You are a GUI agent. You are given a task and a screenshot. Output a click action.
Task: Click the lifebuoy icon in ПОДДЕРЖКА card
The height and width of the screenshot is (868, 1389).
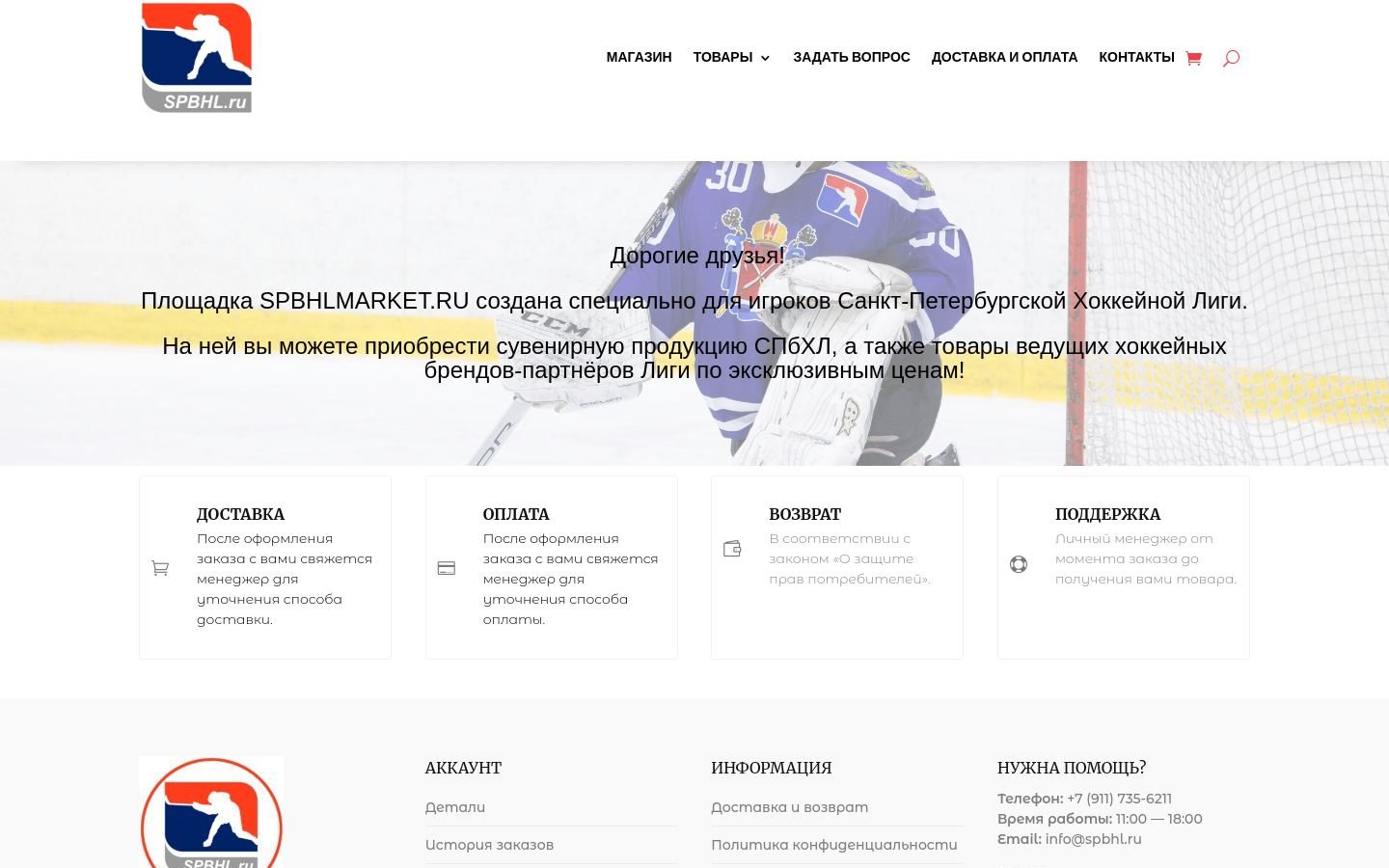pos(1019,564)
